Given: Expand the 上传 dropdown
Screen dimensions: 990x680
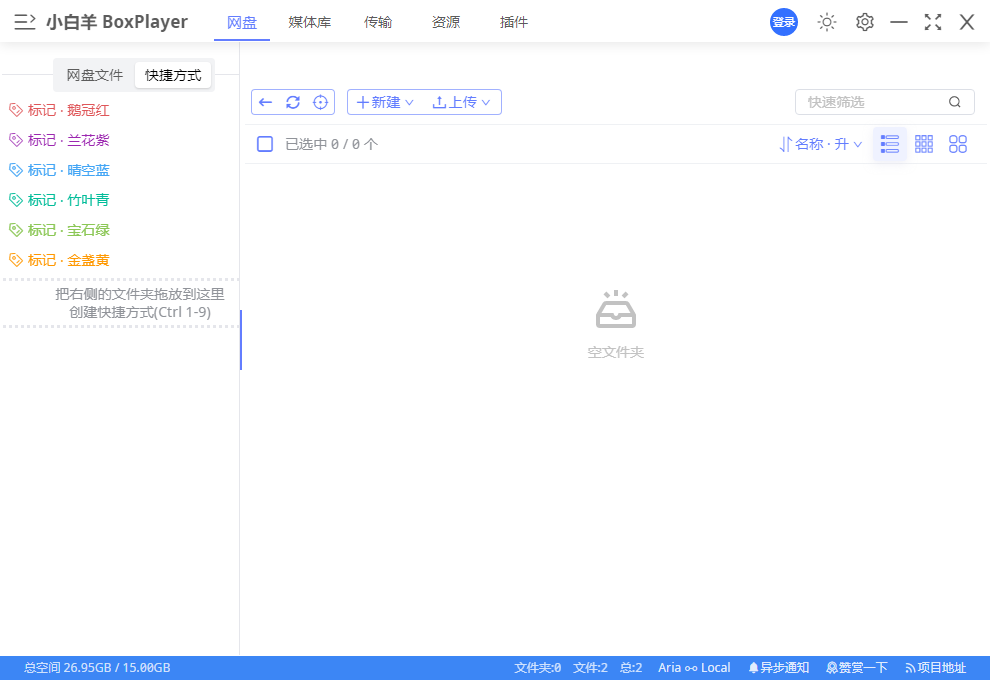Looking at the screenshot, I should pyautogui.click(x=462, y=101).
